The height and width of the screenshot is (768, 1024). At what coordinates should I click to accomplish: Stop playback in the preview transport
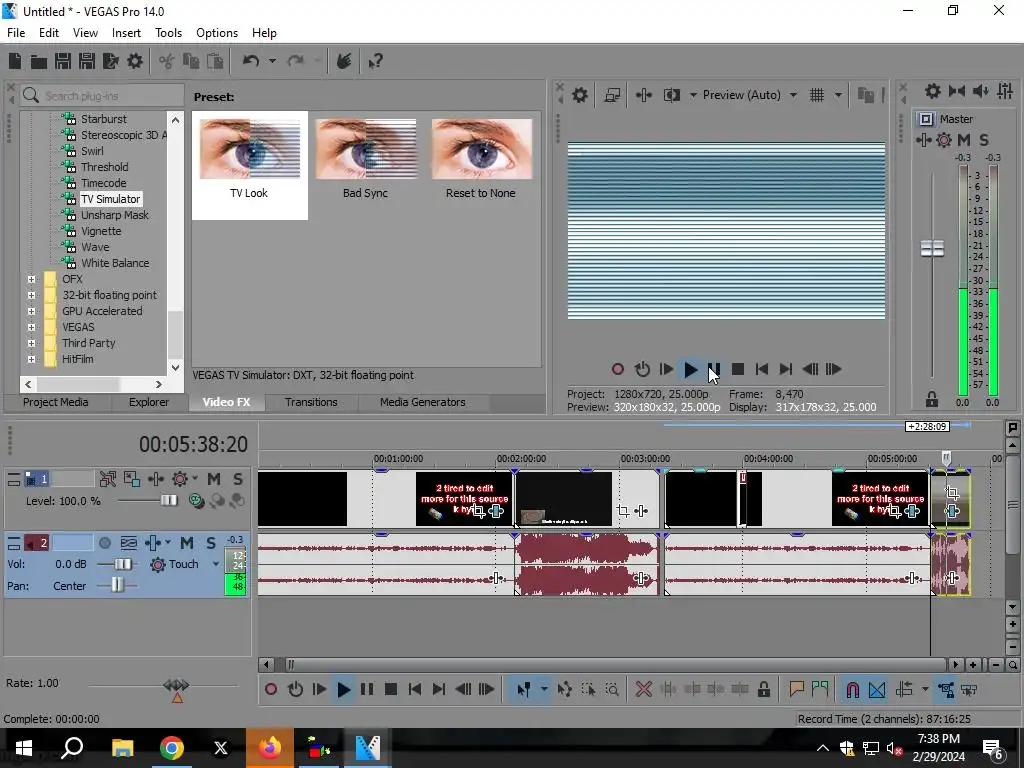coord(738,369)
